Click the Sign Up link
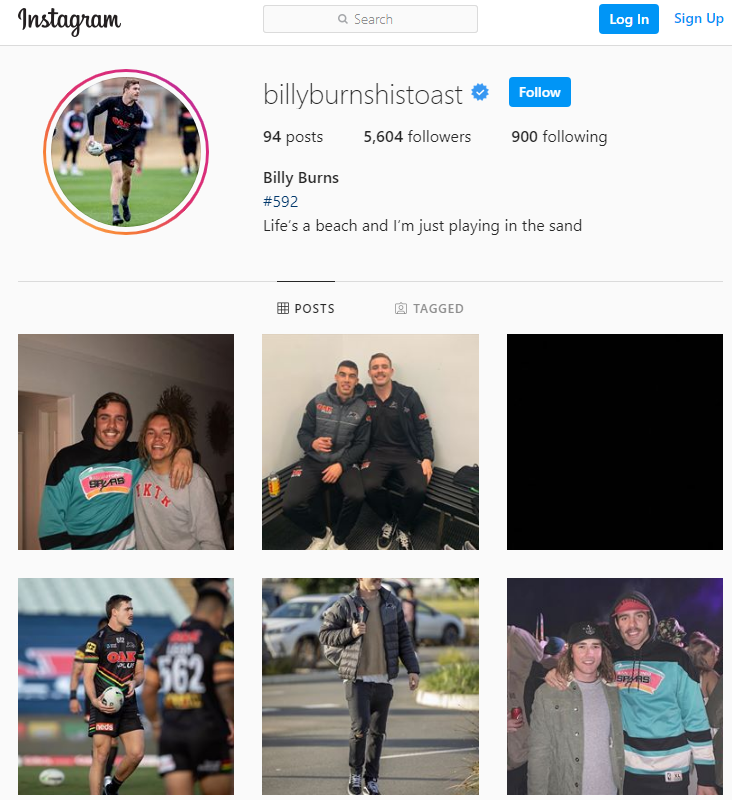This screenshot has height=800, width=732. tap(698, 19)
